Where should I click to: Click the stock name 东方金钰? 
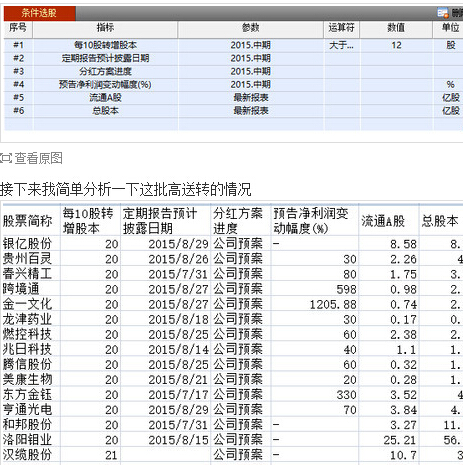coord(27,394)
